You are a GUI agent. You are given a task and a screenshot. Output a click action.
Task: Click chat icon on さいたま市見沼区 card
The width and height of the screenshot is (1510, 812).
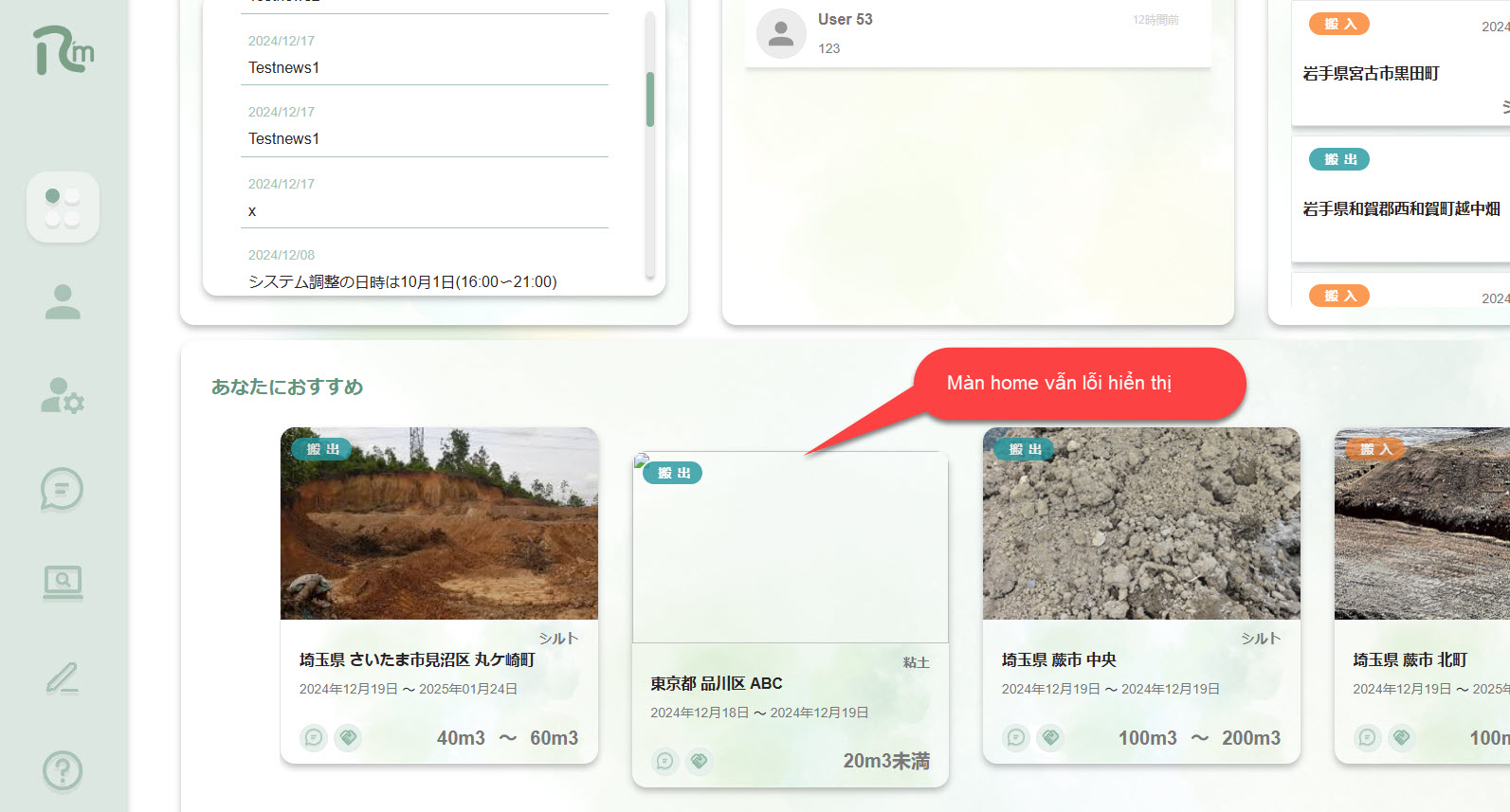(x=314, y=737)
